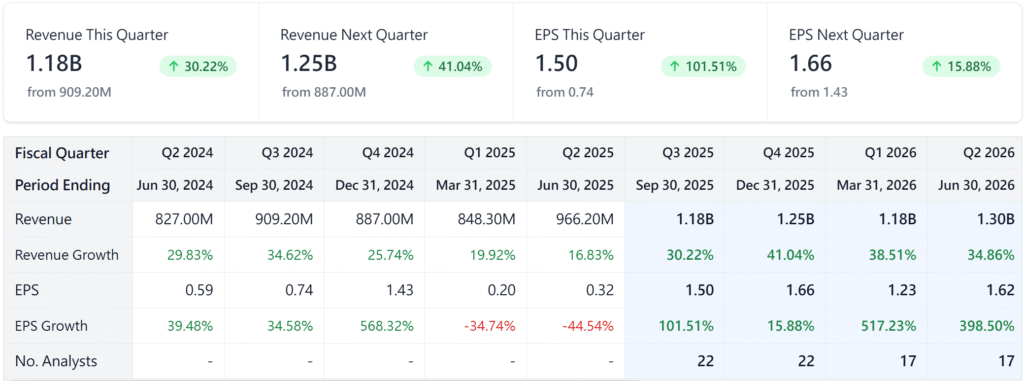Screen dimensions: 1024x381
Task: Click the EPS Growth row label
Action: 52,325
